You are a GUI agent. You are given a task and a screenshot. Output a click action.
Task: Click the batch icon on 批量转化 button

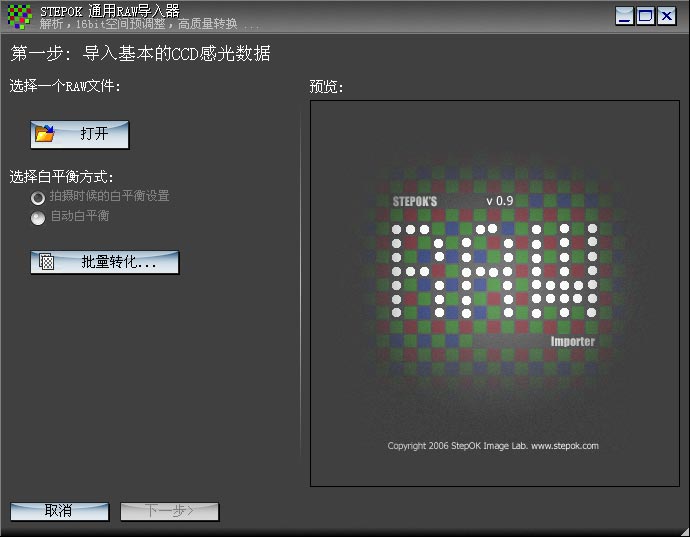click(x=47, y=261)
